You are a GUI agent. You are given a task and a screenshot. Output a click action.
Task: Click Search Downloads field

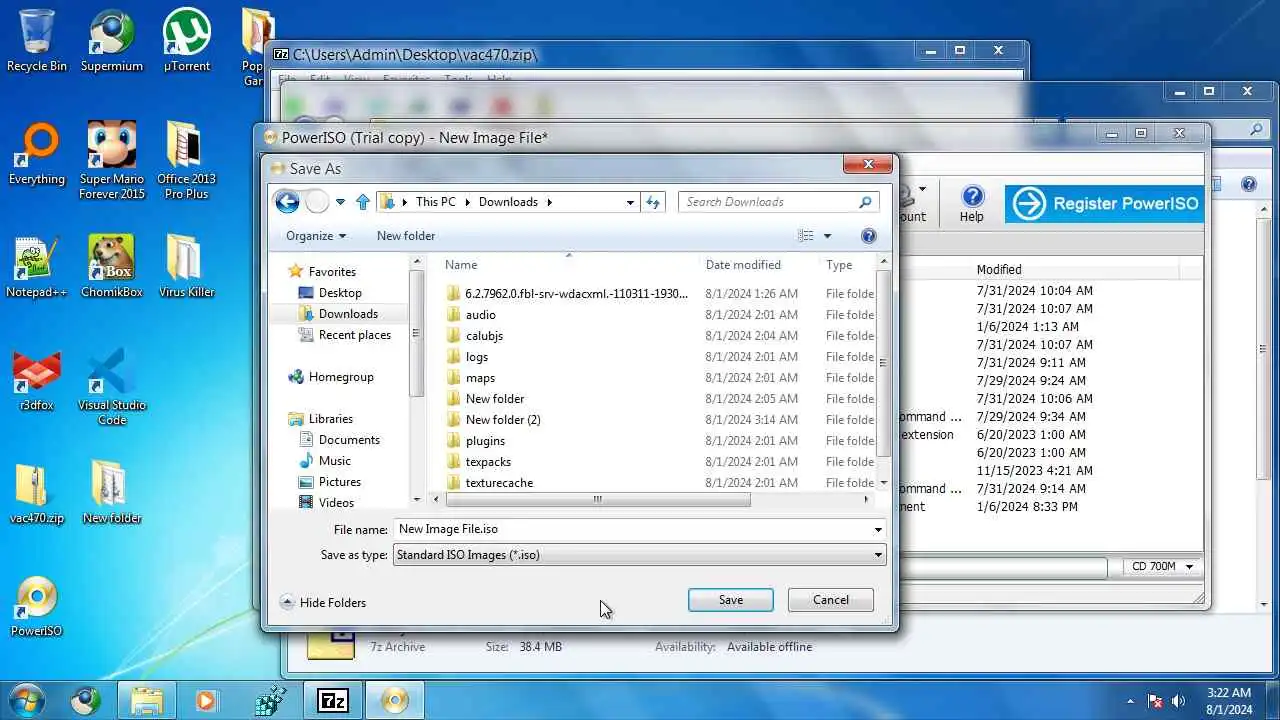click(x=778, y=202)
